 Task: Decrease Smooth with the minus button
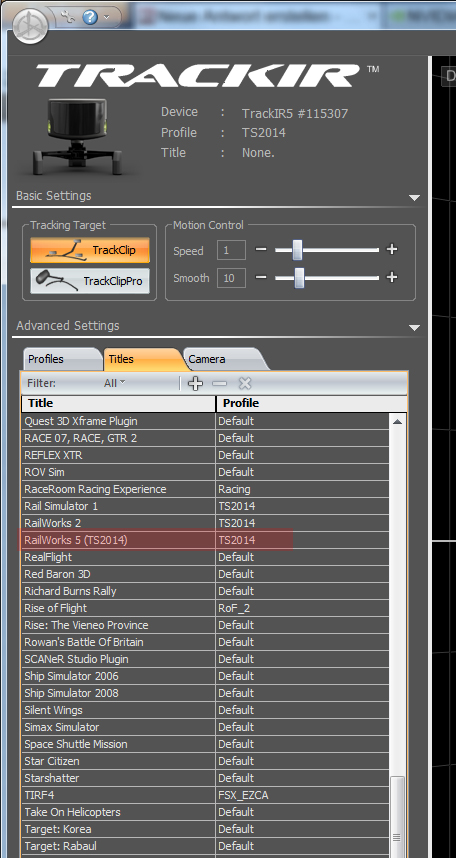point(261,277)
